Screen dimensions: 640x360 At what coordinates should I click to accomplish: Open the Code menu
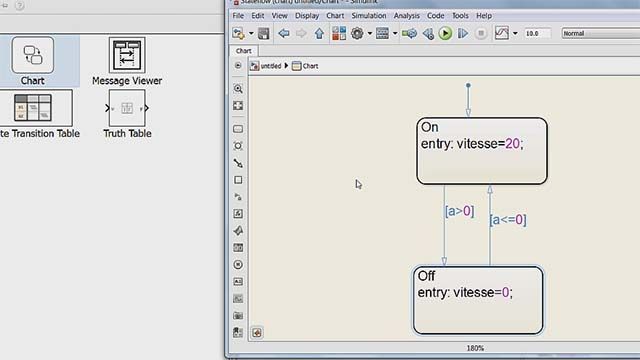click(436, 16)
